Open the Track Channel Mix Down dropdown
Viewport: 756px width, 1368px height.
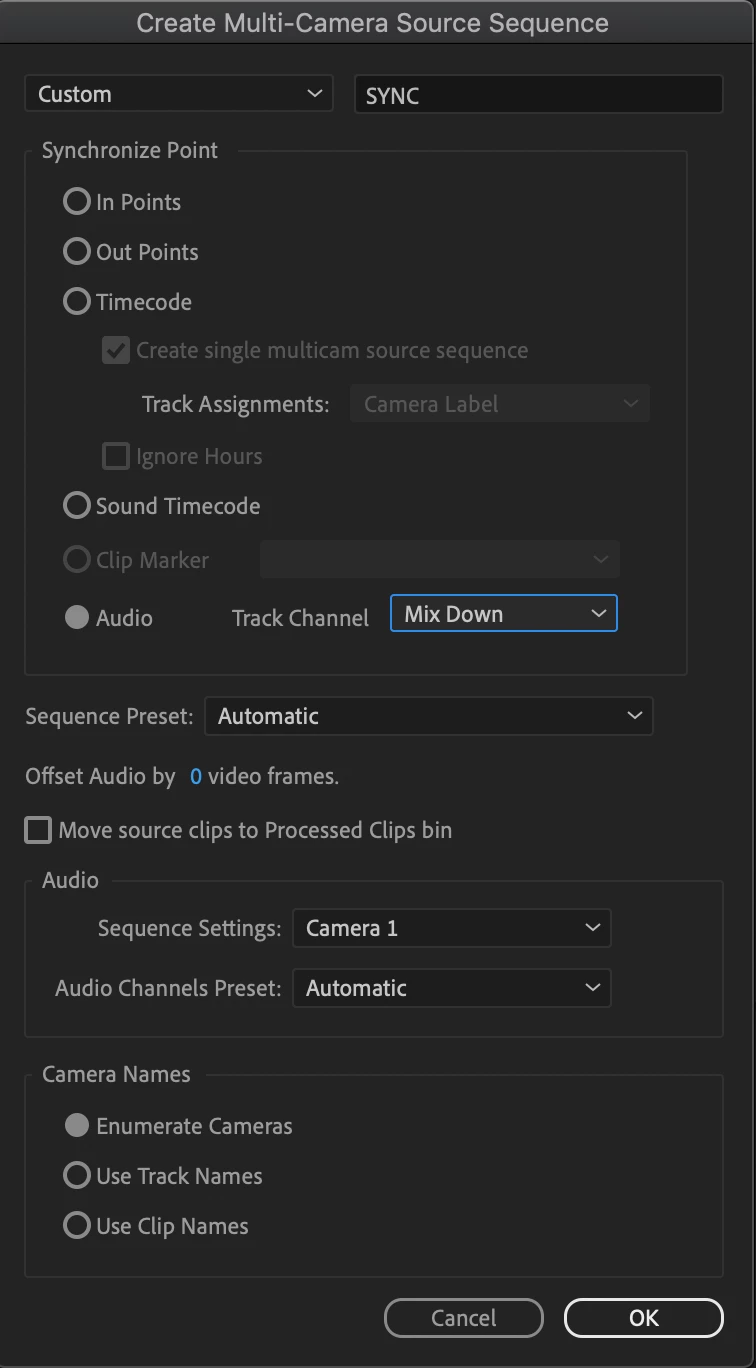[504, 614]
